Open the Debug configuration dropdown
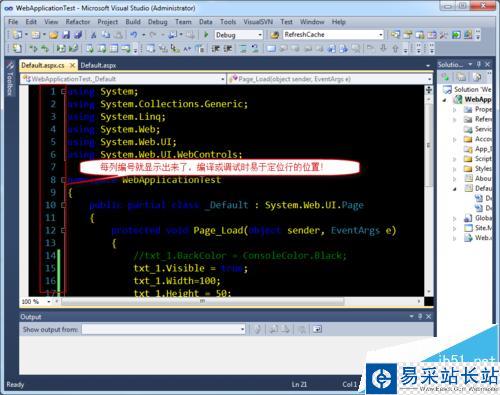Viewport: 500px width, 395px height. pyautogui.click(x=260, y=35)
